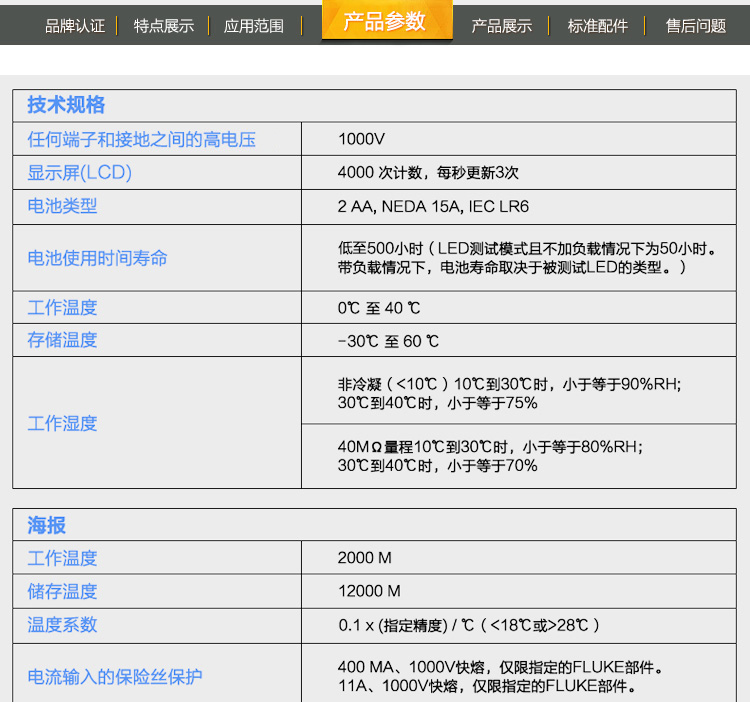The width and height of the screenshot is (750, 702).
Task: Click the 1000V value cell
Action: 361,140
